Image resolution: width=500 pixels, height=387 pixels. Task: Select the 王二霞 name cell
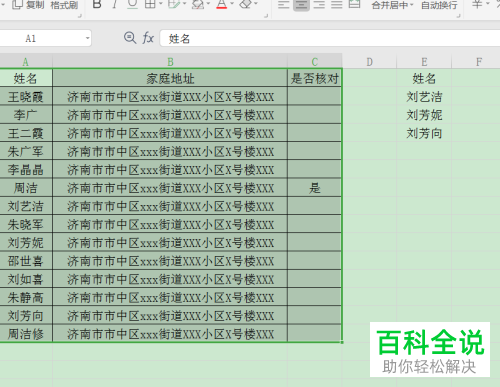(26, 133)
